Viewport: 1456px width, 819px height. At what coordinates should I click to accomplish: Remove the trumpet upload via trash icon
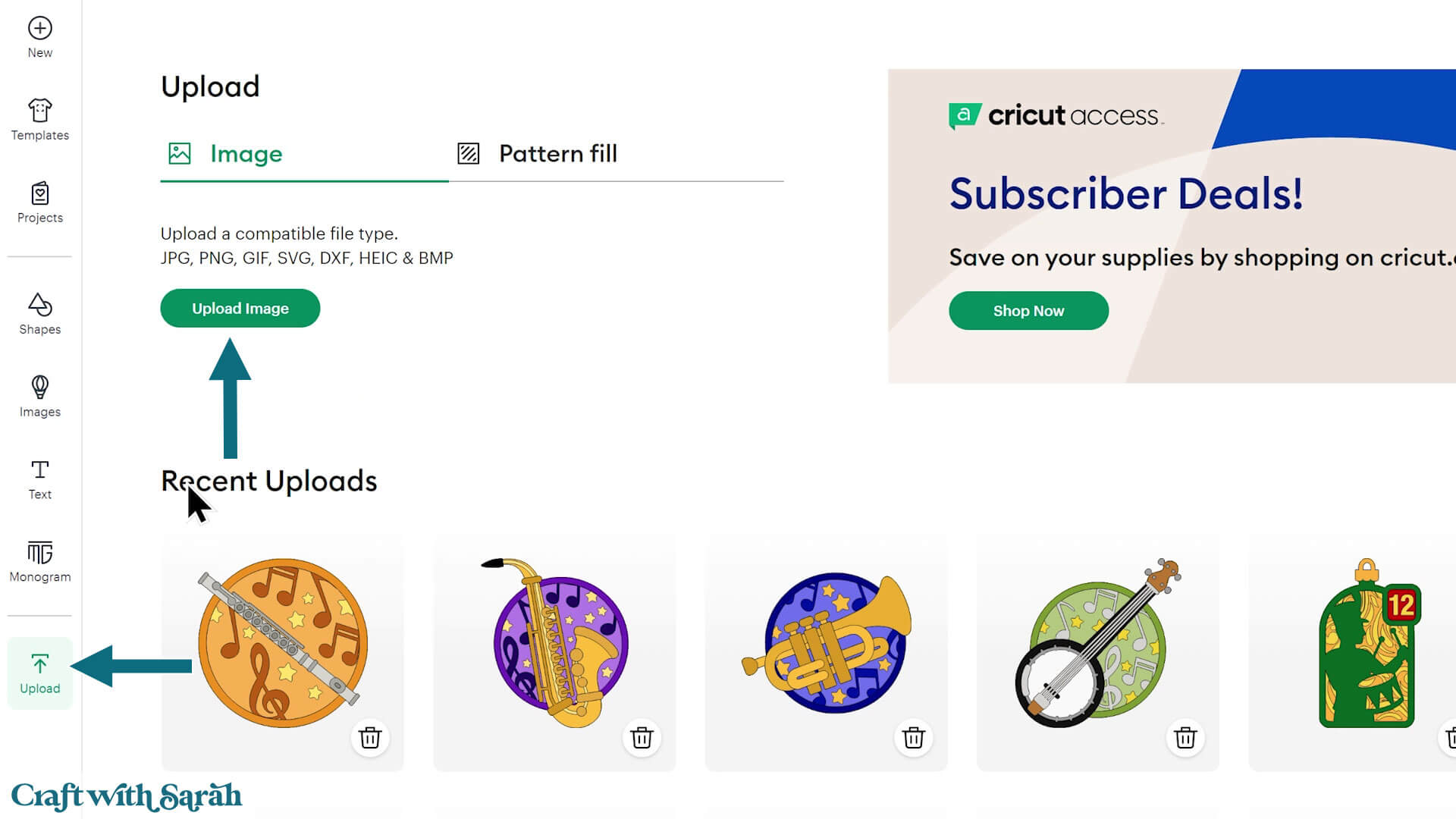click(x=914, y=737)
